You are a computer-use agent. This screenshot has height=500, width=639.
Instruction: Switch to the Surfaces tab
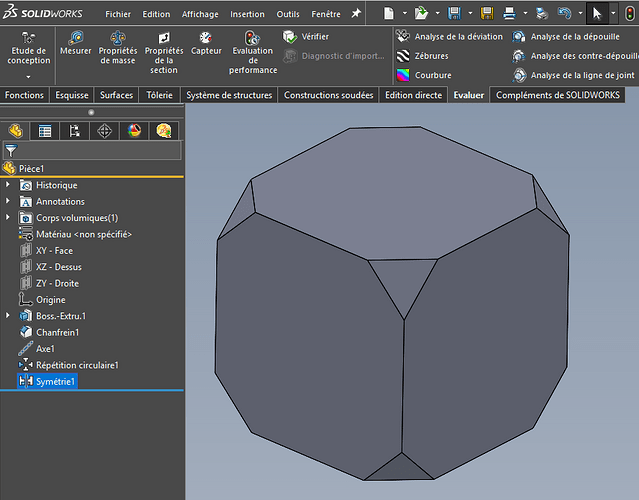click(x=117, y=95)
